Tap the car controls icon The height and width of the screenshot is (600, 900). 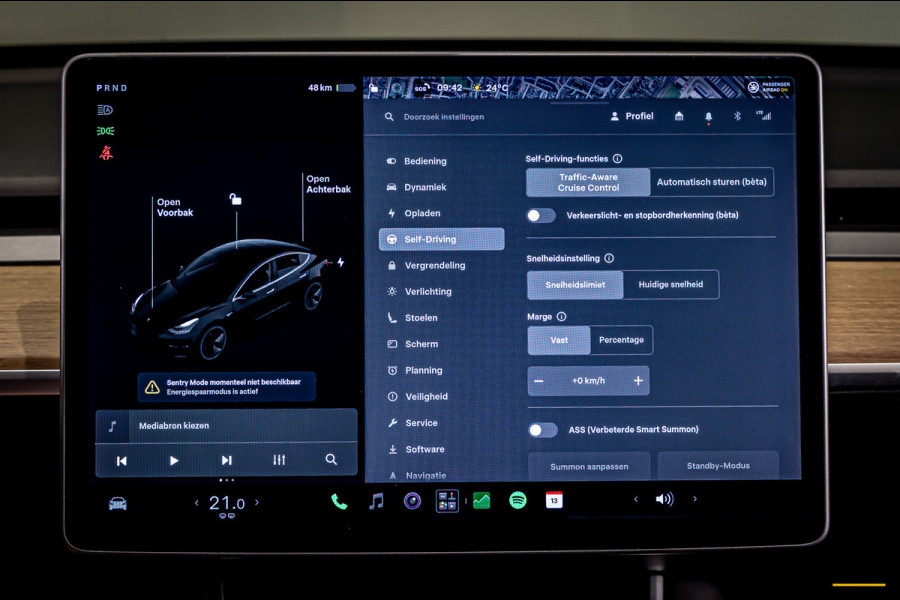118,504
